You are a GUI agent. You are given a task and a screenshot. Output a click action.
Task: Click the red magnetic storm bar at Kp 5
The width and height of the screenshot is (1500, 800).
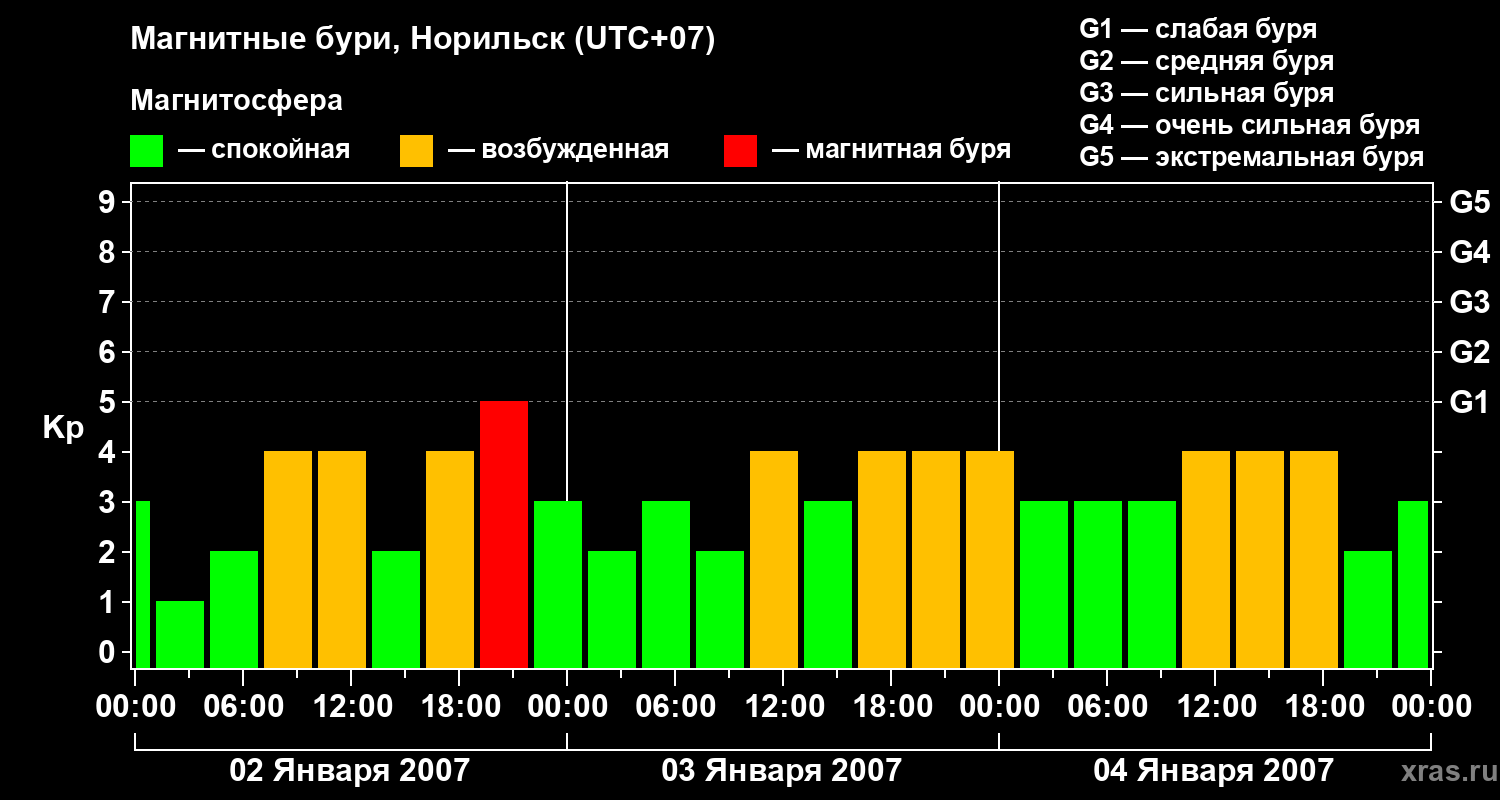(x=504, y=534)
